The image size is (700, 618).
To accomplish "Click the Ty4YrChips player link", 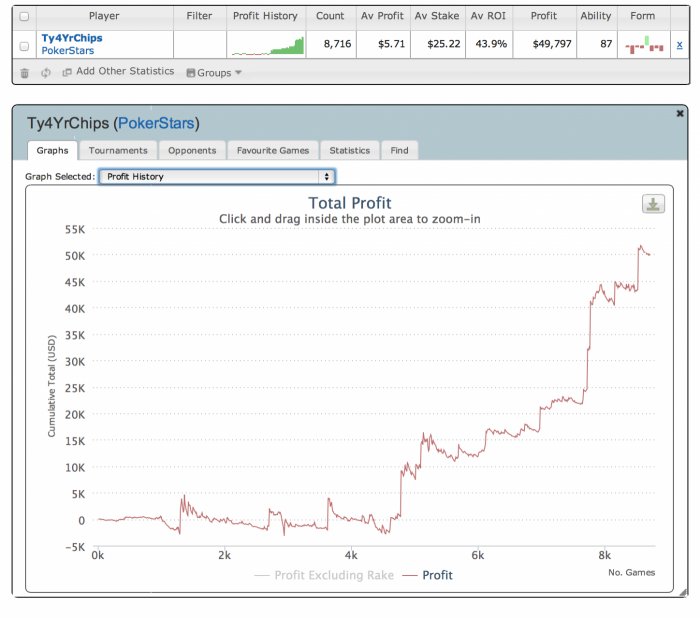I will pyautogui.click(x=72, y=38).
